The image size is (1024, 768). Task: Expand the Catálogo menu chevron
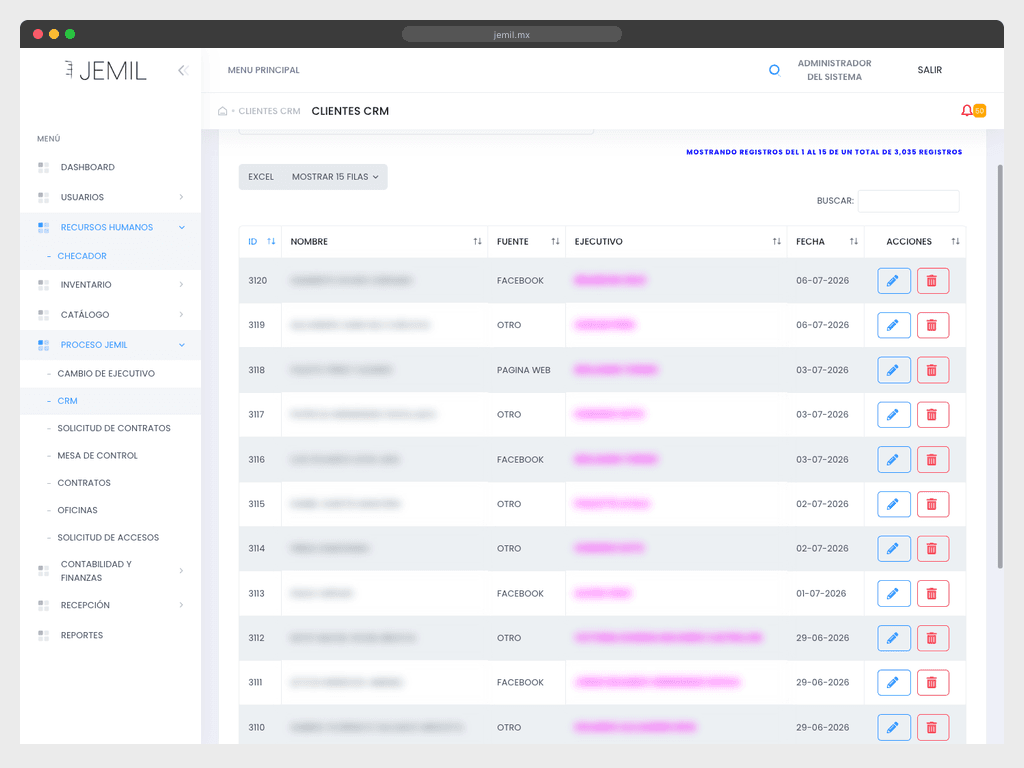pyautogui.click(x=181, y=315)
